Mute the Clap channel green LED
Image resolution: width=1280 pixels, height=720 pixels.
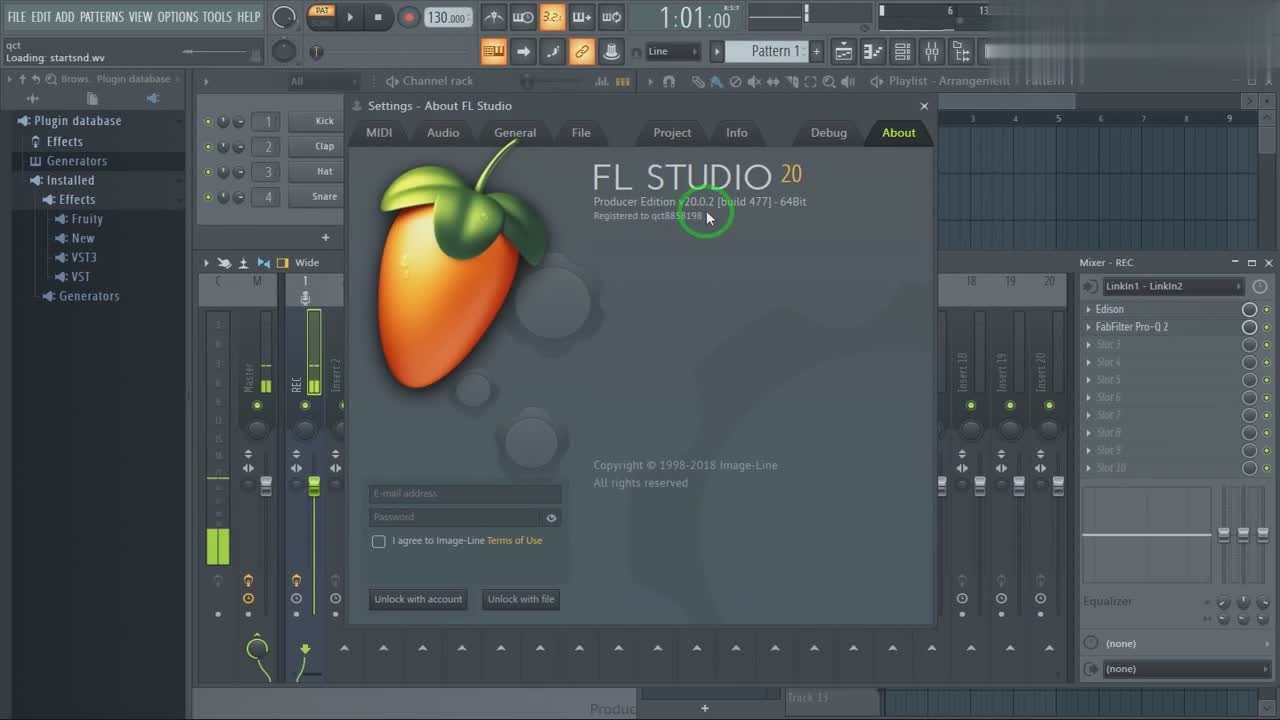tap(208, 147)
